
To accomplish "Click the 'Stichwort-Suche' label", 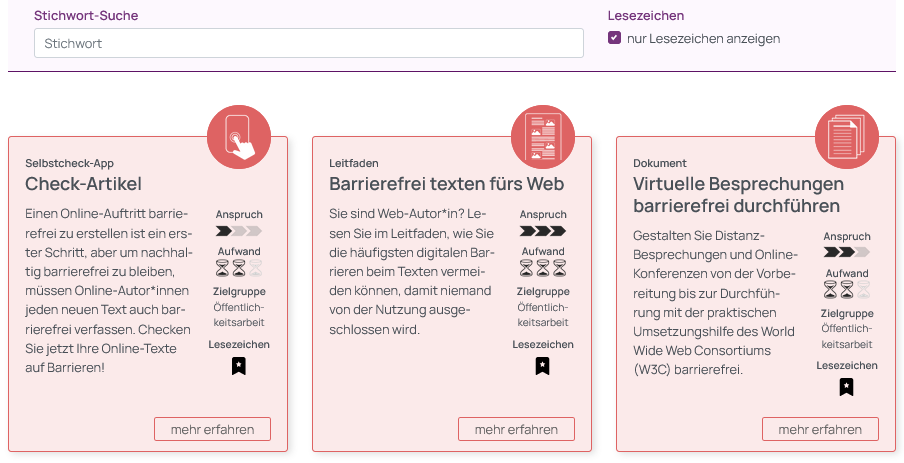I will click(x=86, y=16).
